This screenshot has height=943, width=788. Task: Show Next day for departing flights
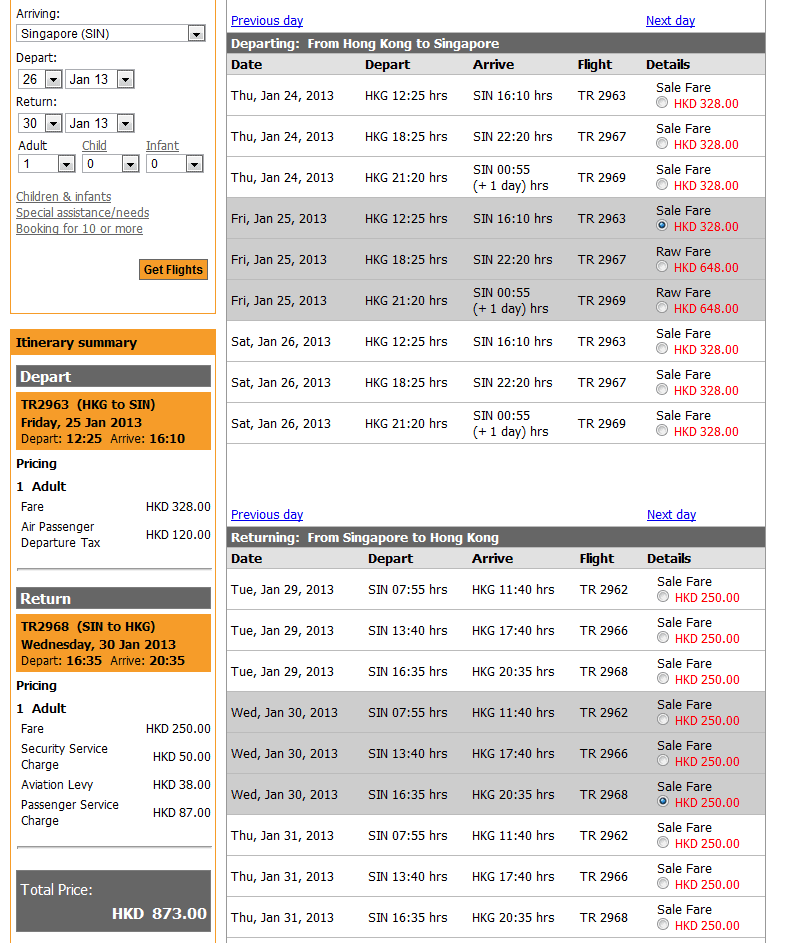click(670, 21)
